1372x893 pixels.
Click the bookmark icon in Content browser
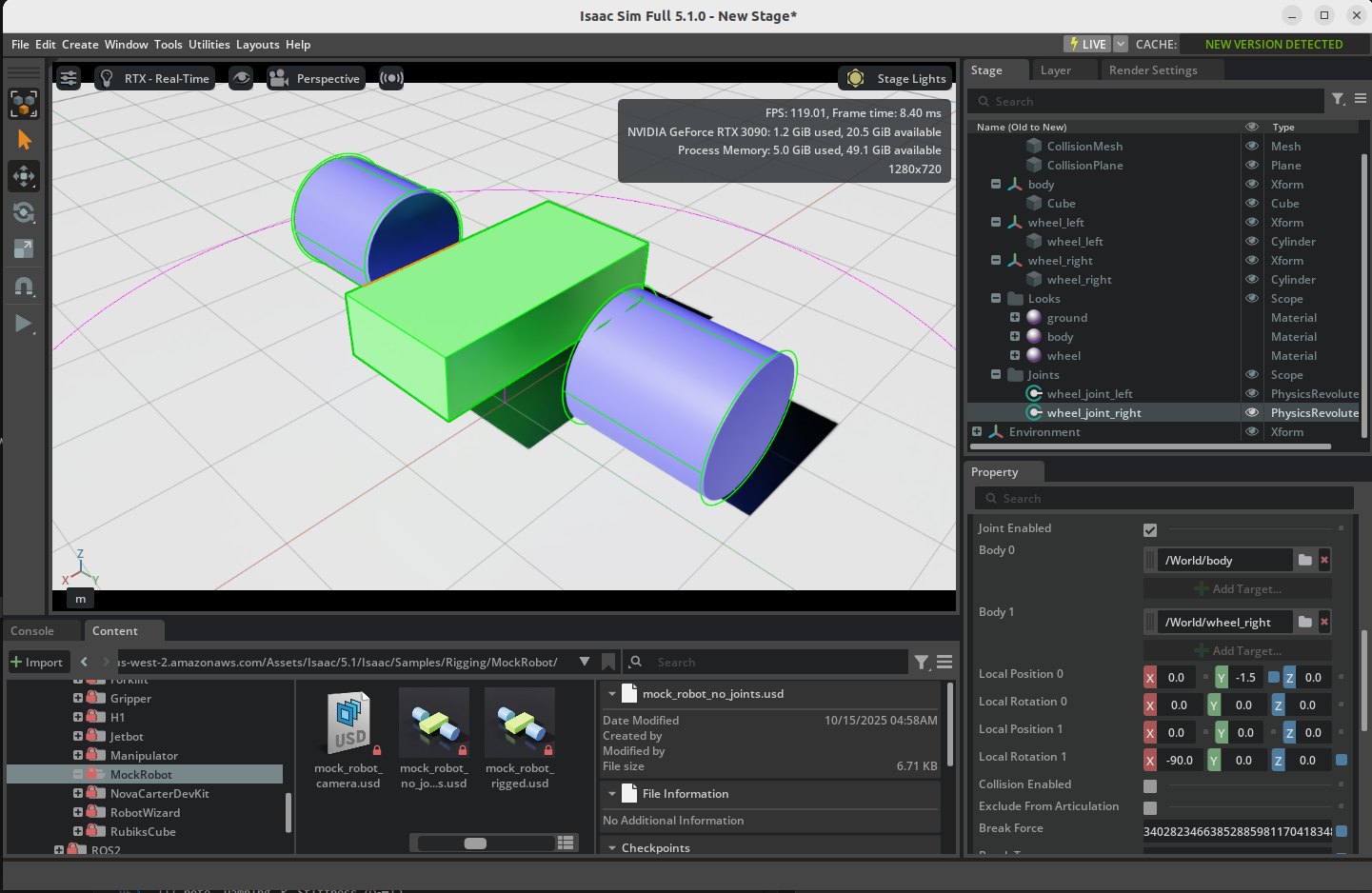pos(608,662)
